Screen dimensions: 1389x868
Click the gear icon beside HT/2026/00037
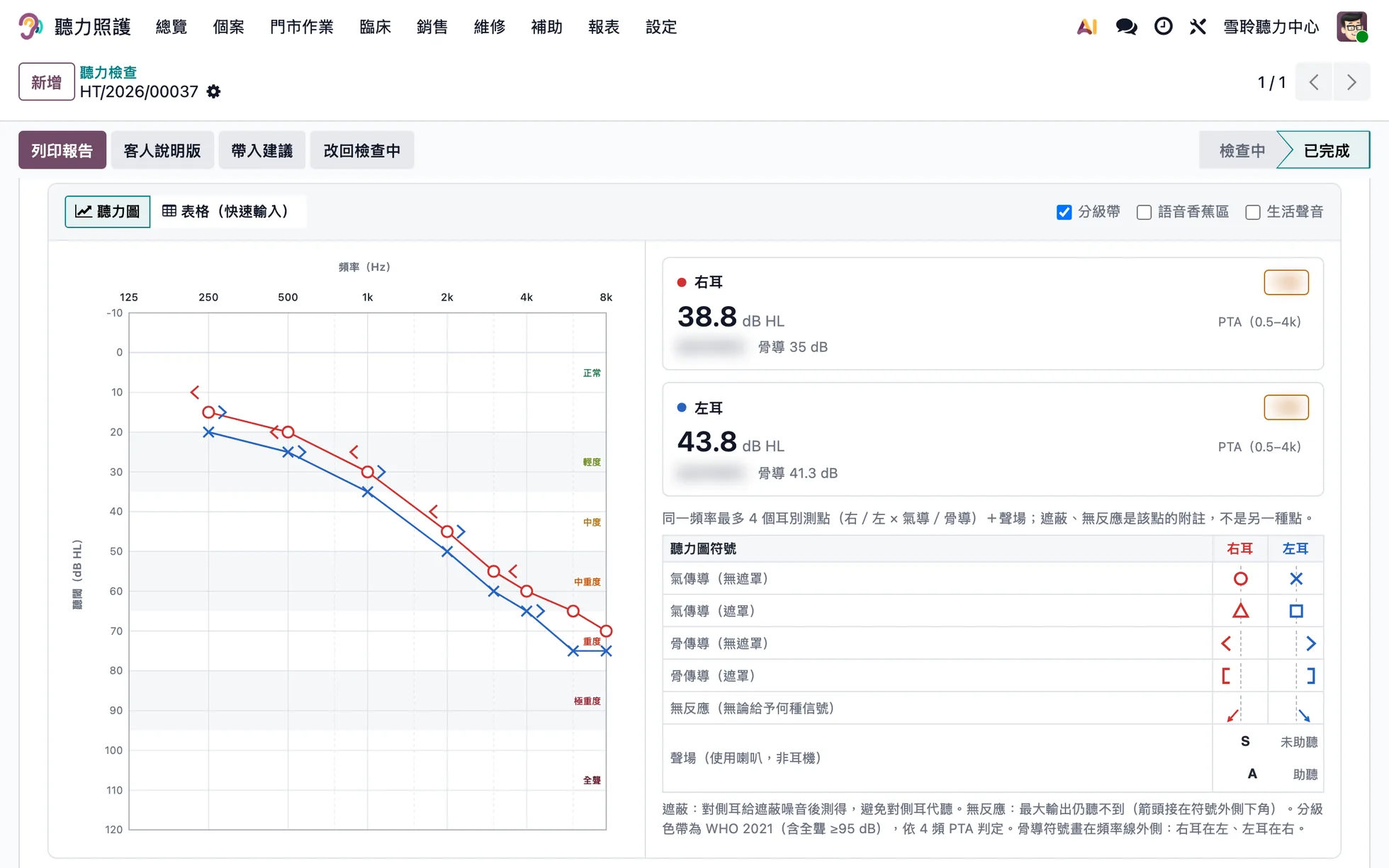pos(213,91)
